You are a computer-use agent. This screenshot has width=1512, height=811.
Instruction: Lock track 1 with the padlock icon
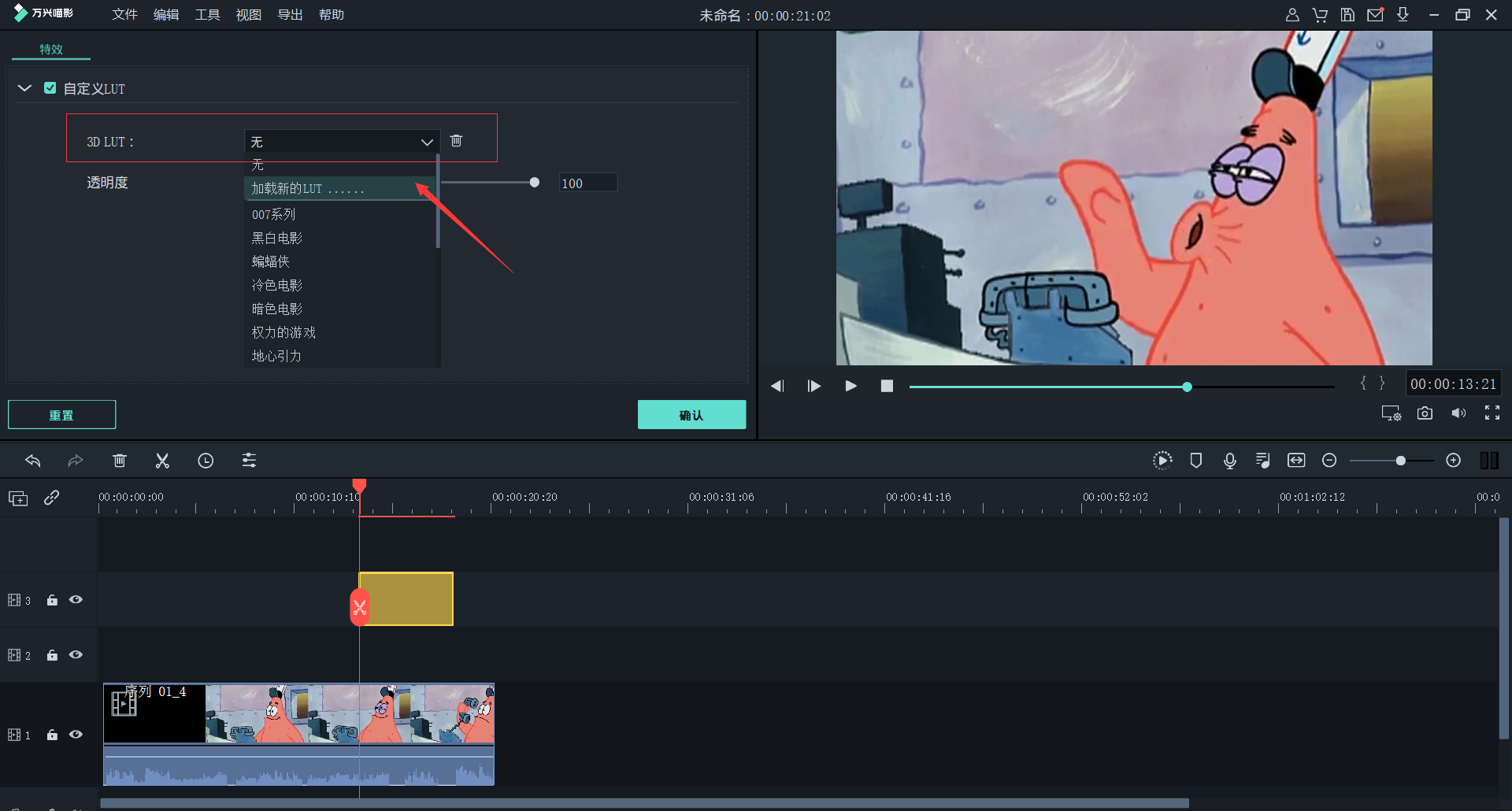52,735
